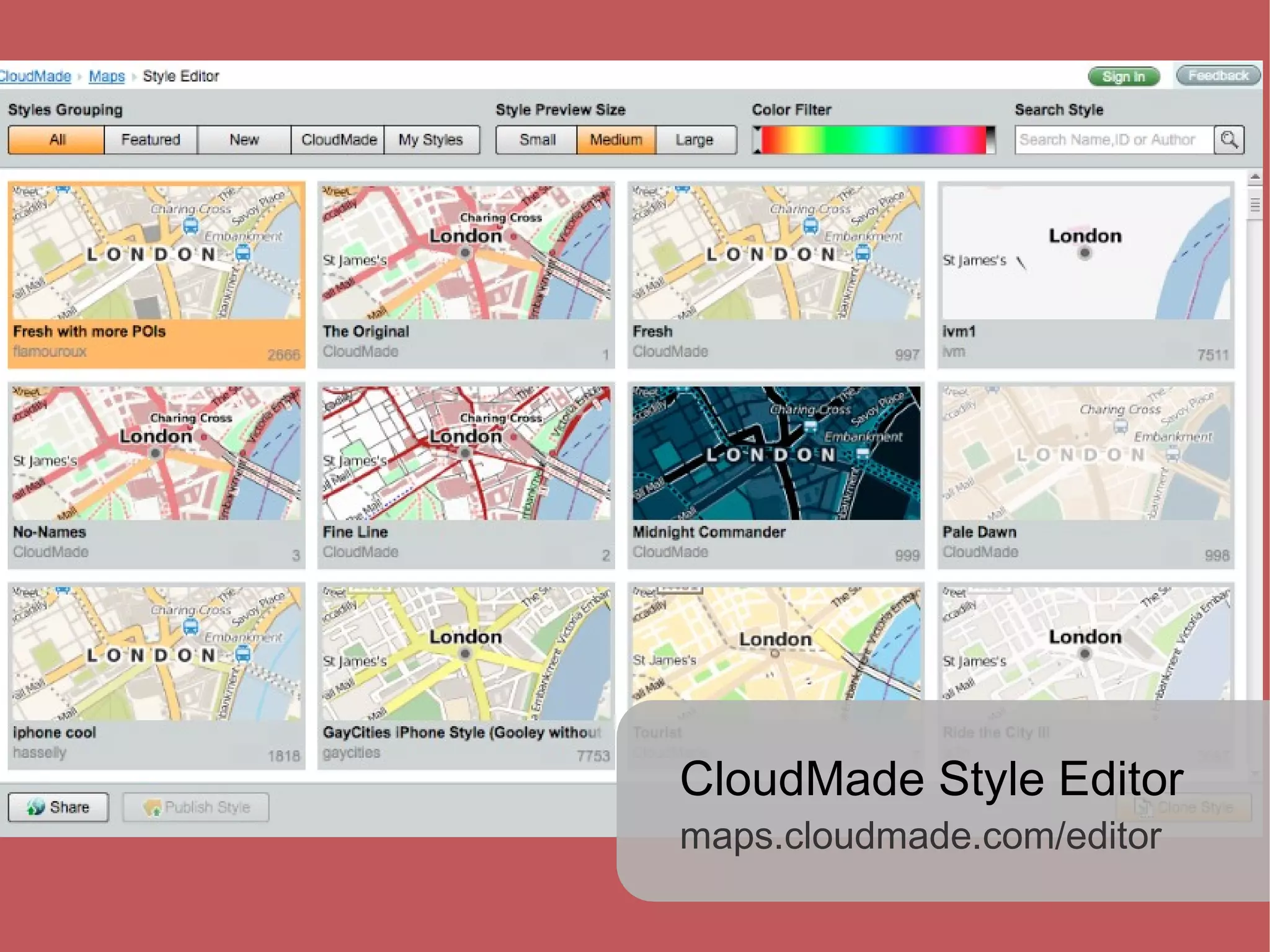Click the Share button with the globe icon
Image resolution: width=1270 pixels, height=952 pixels.
[58, 807]
